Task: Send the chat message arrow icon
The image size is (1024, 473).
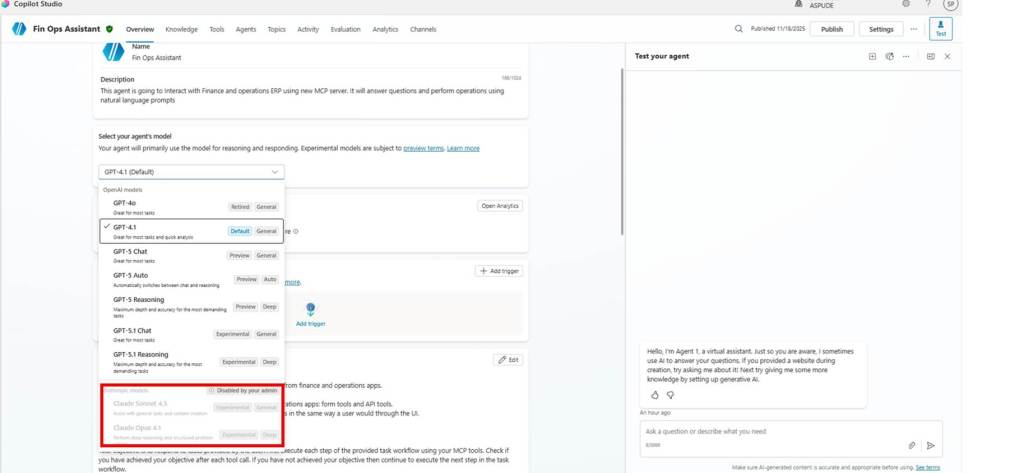Action: [931, 445]
